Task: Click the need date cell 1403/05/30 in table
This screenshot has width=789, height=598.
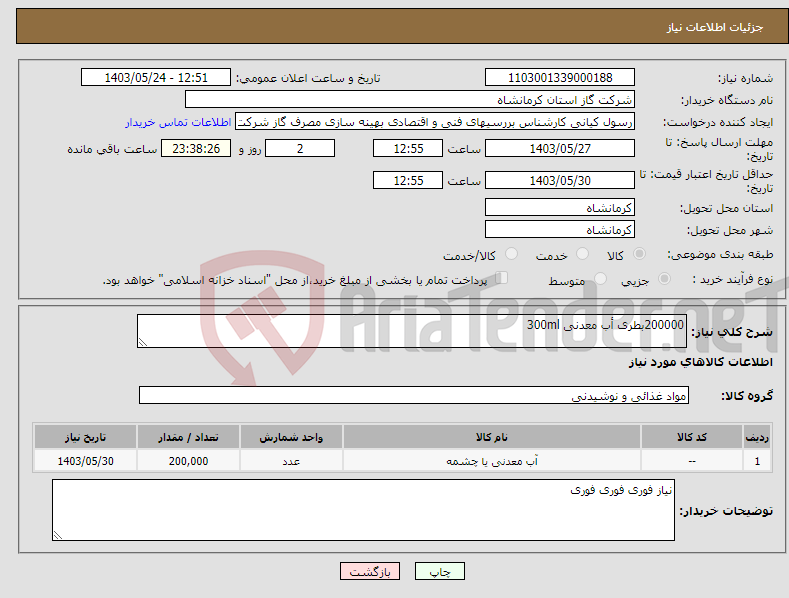Action: [x=86, y=461]
